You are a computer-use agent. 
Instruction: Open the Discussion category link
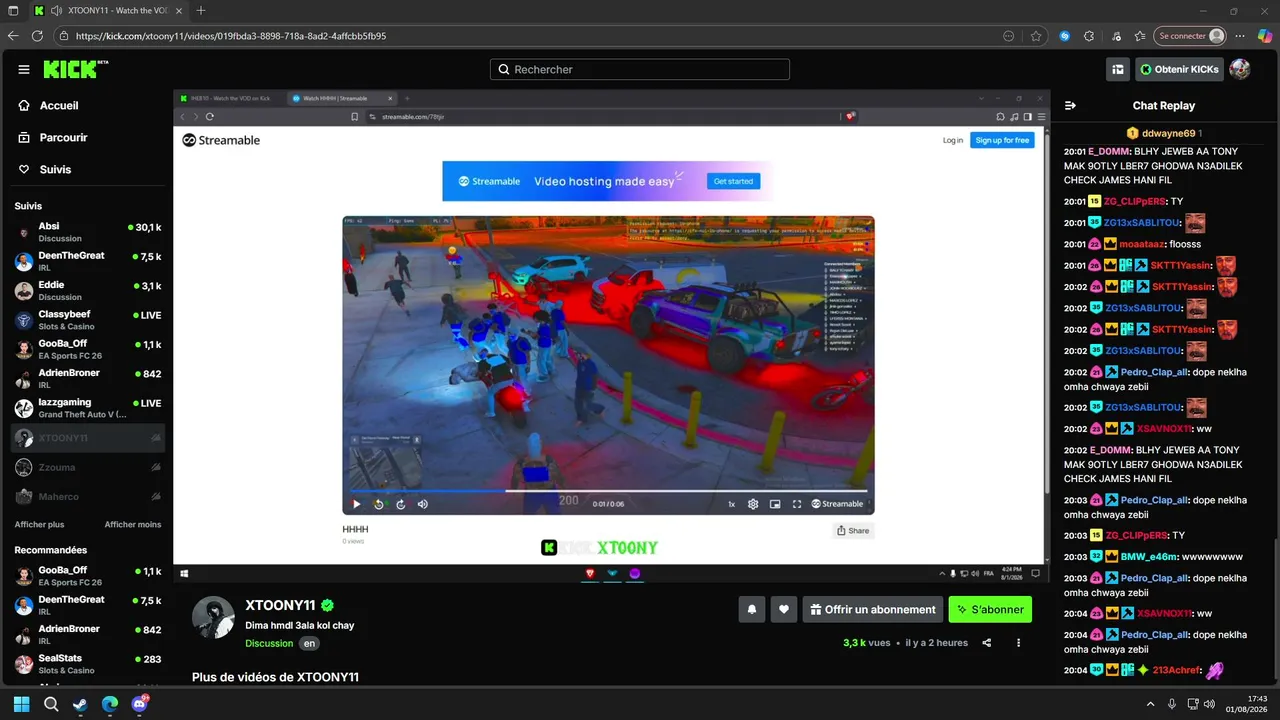tap(269, 644)
